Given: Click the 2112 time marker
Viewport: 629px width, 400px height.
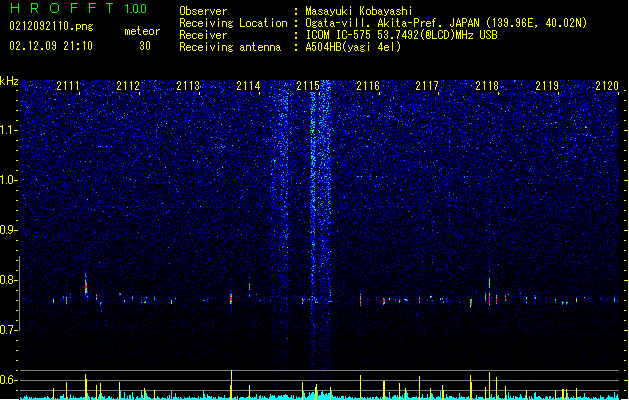Looking at the screenshot, I should (x=128, y=85).
